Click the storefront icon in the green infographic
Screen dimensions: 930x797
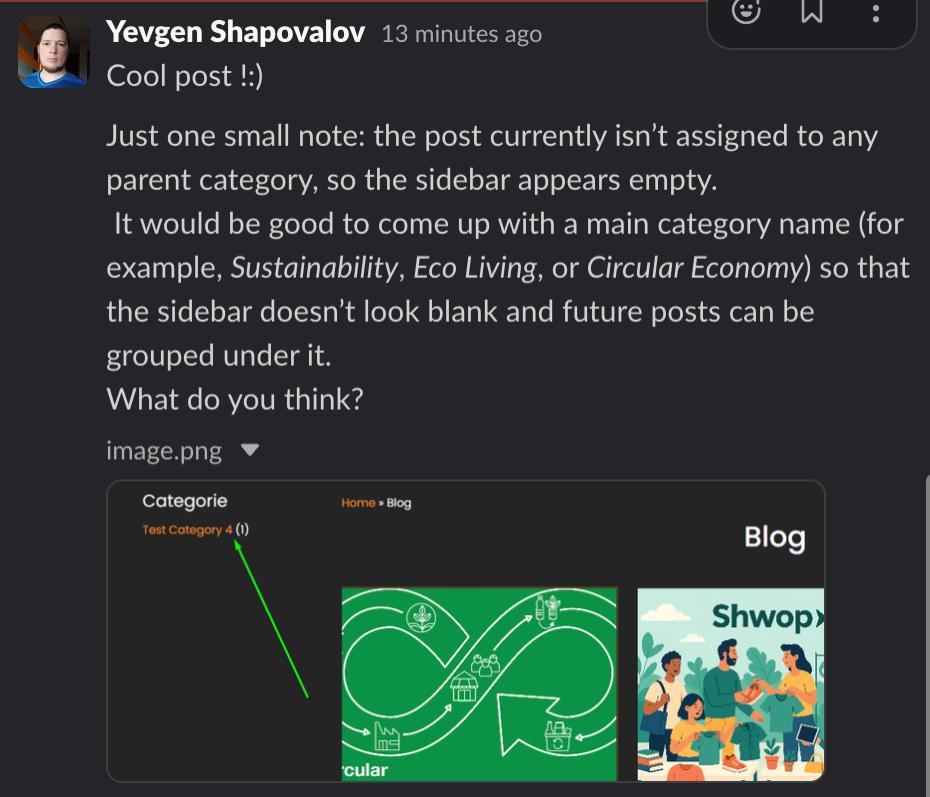(x=463, y=689)
